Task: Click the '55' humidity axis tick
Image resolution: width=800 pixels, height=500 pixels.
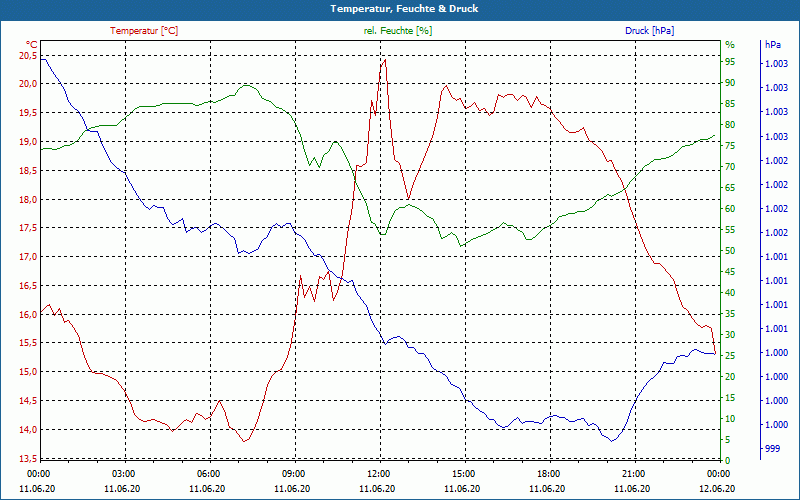Action: tap(730, 230)
